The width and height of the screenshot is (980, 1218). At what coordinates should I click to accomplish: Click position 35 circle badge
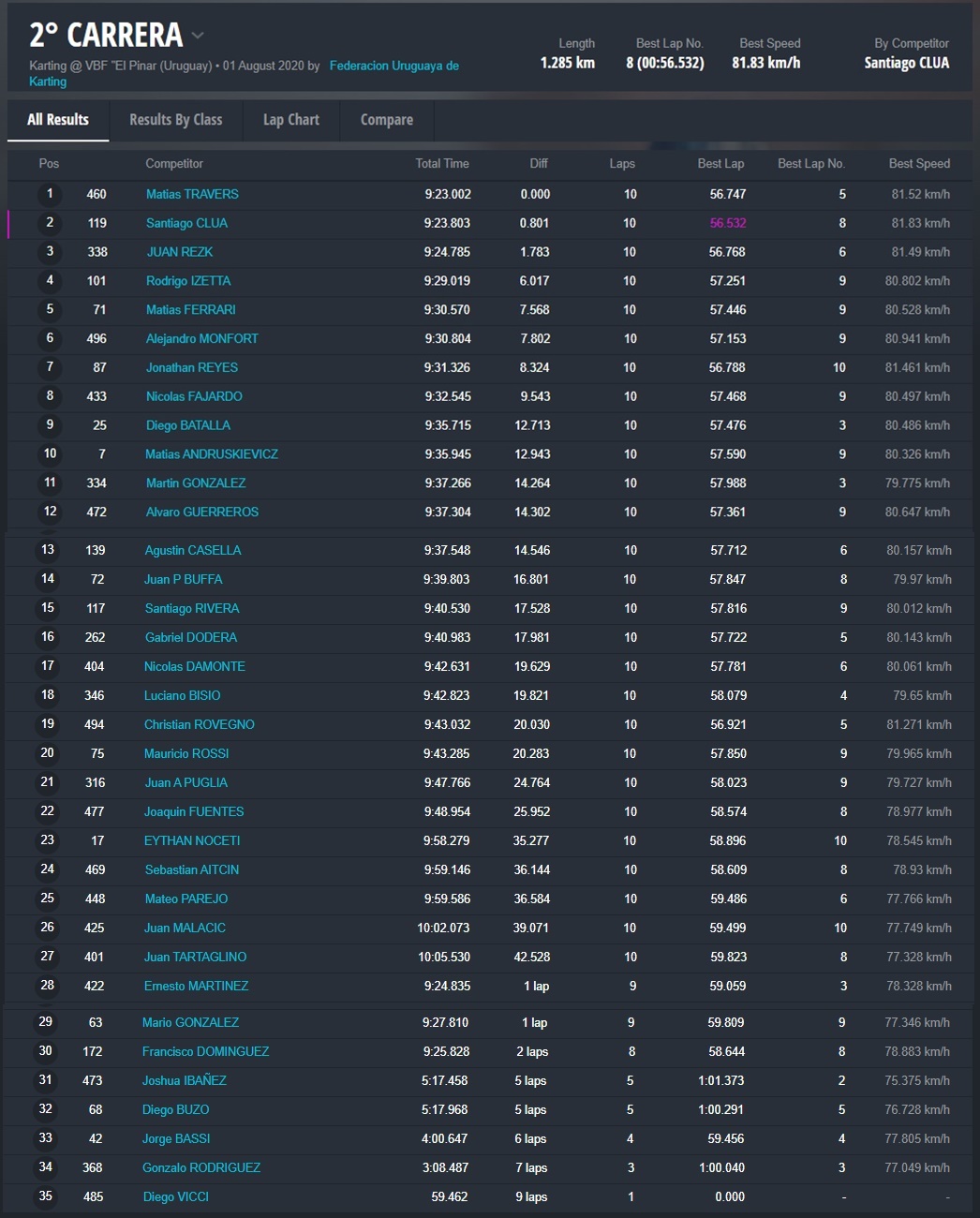[46, 1196]
